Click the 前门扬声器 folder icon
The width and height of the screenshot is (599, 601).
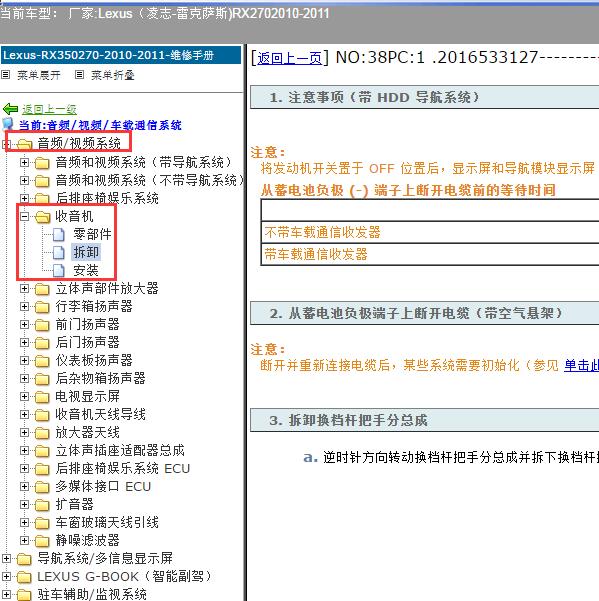(x=42, y=325)
